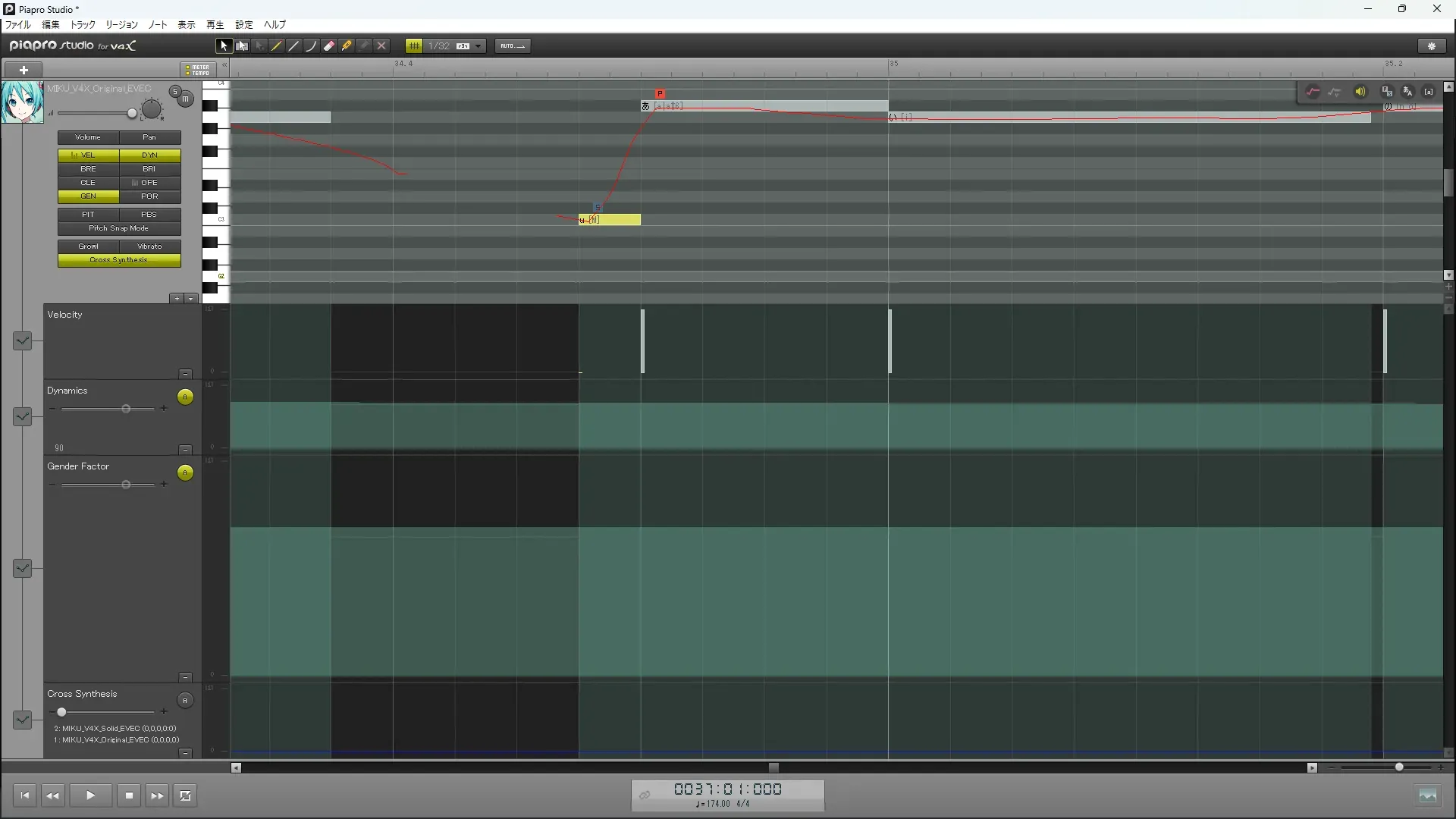
Task: Toggle the lyrics あA display icon
Action: coord(1407,92)
